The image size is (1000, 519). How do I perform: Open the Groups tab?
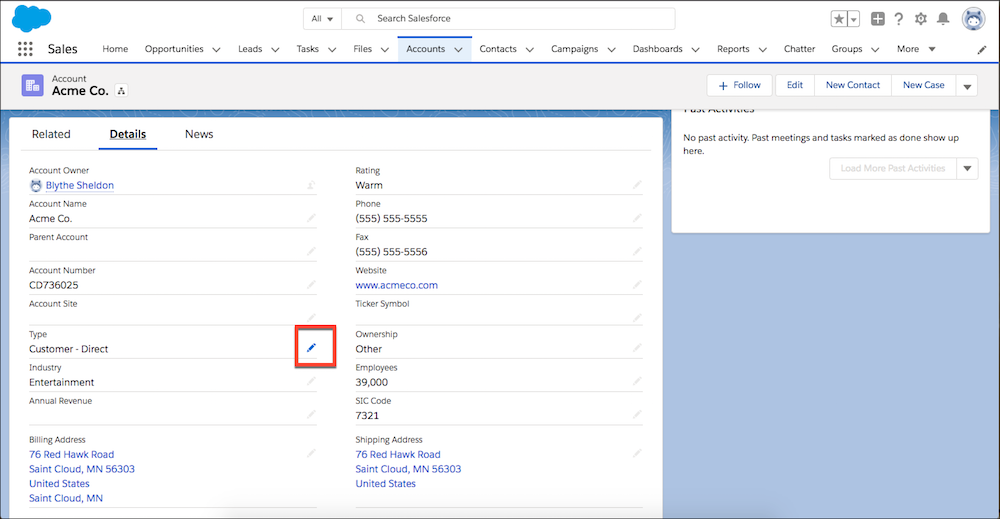point(846,49)
